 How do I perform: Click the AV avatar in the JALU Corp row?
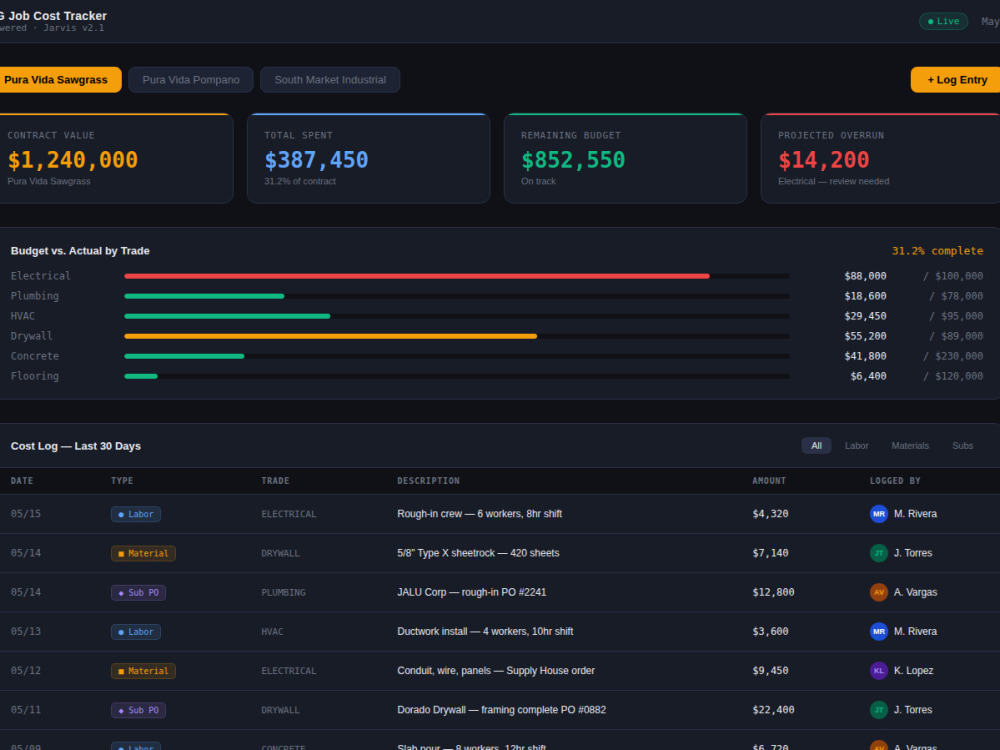(x=879, y=592)
